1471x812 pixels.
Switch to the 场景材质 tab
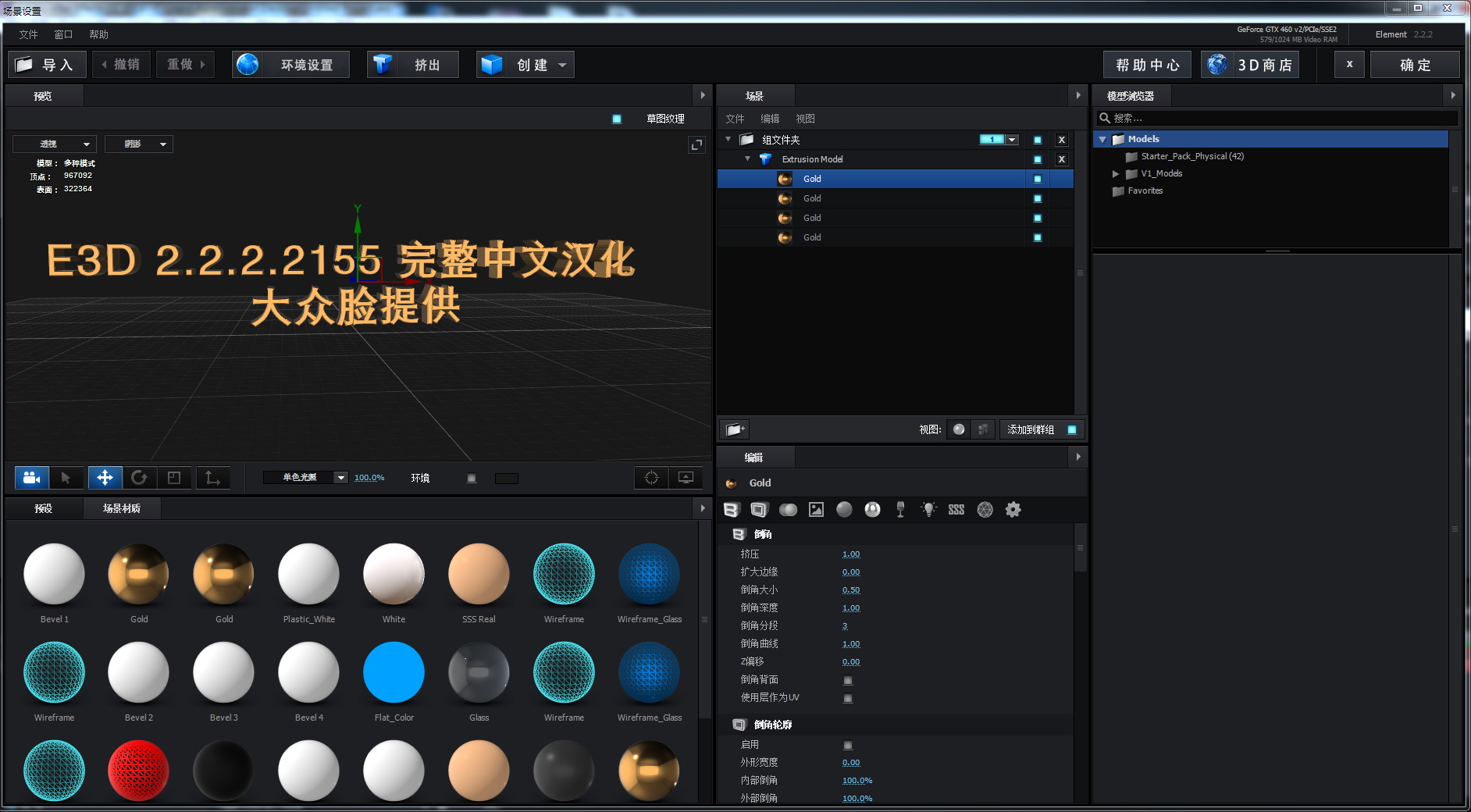coord(122,508)
